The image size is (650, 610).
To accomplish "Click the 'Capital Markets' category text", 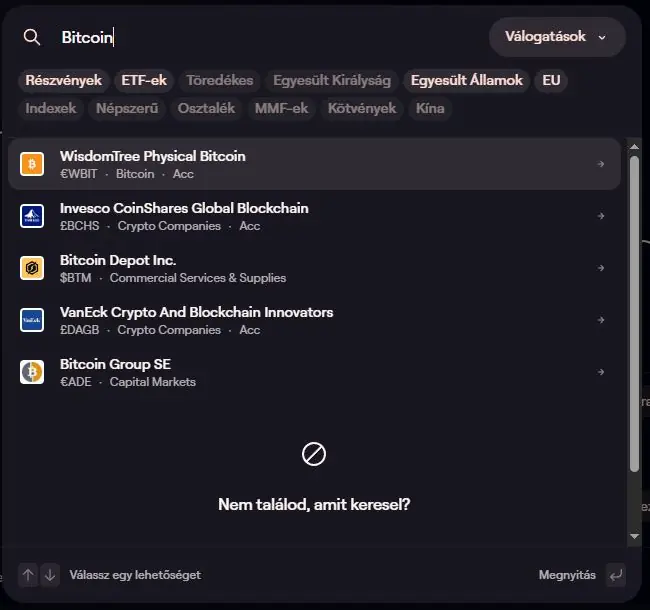I will tap(153, 382).
